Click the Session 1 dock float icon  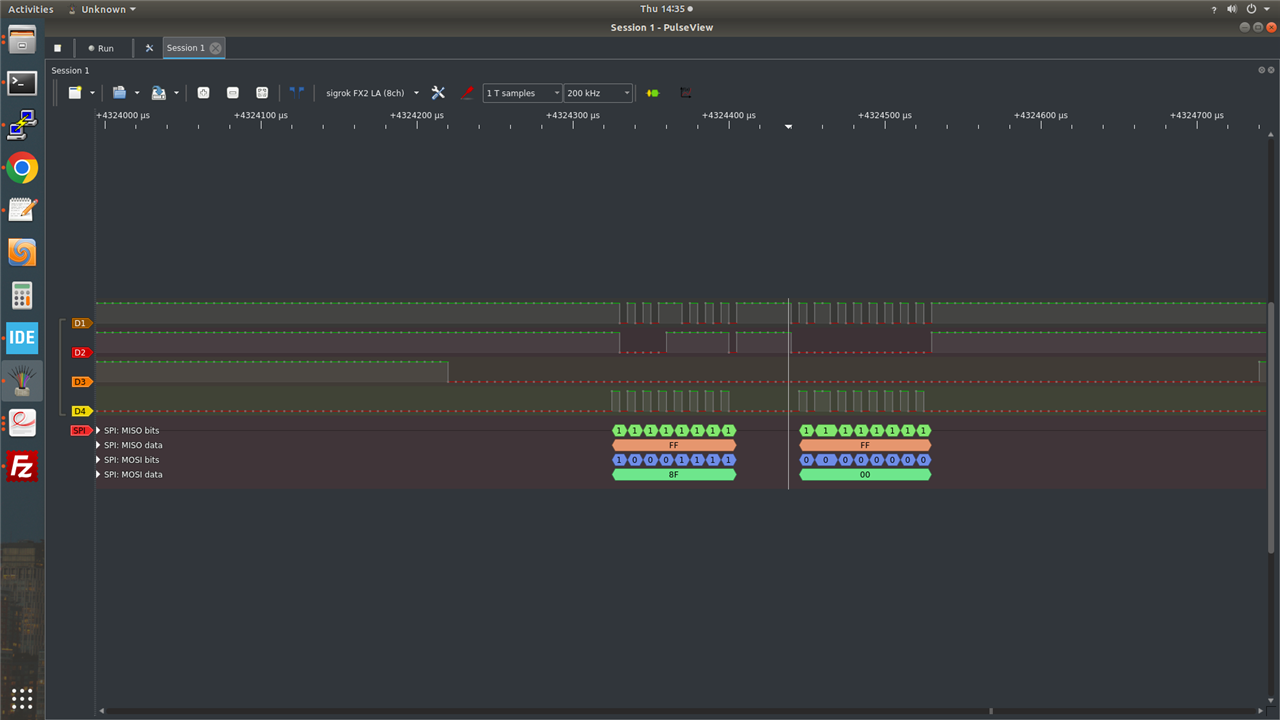(x=1261, y=70)
